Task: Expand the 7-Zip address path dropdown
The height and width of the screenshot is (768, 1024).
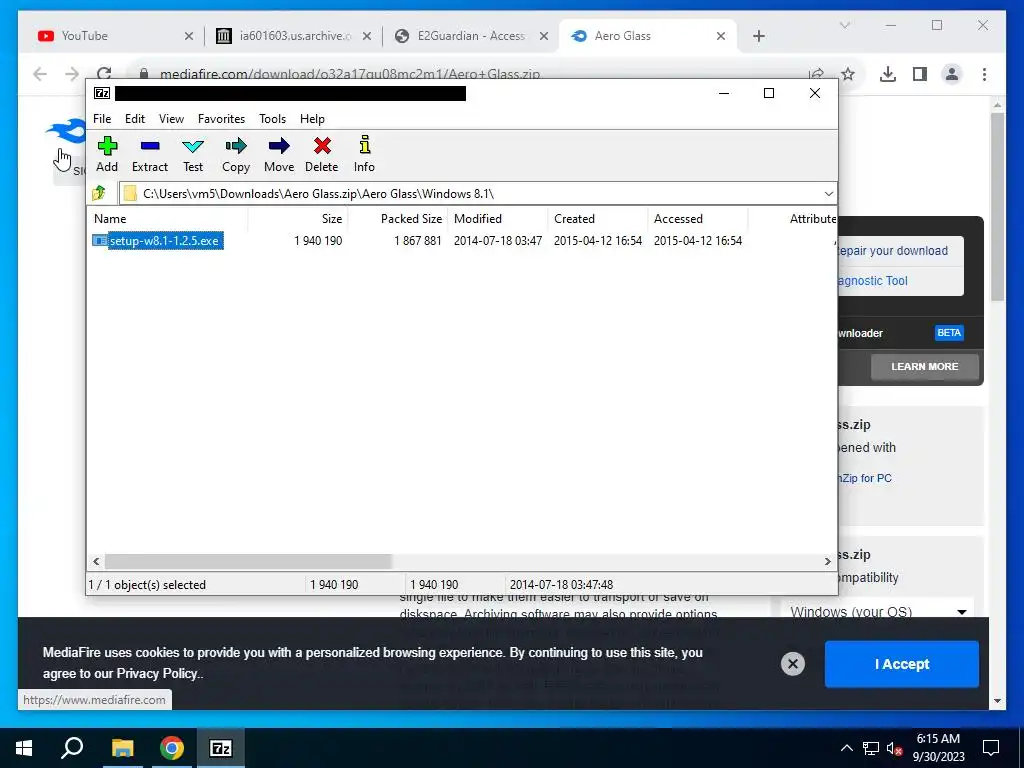Action: coord(828,194)
